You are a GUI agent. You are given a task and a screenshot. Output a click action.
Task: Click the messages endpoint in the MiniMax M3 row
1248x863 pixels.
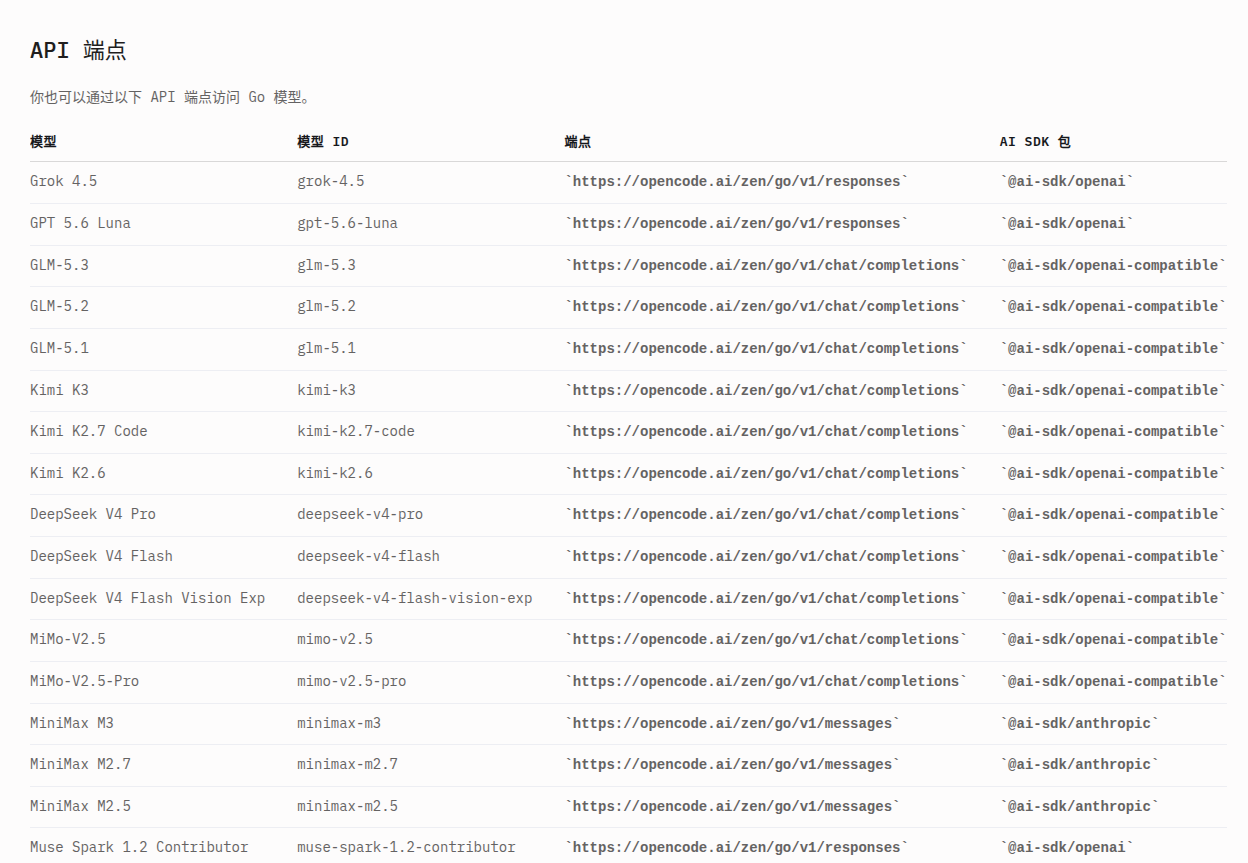click(733, 723)
